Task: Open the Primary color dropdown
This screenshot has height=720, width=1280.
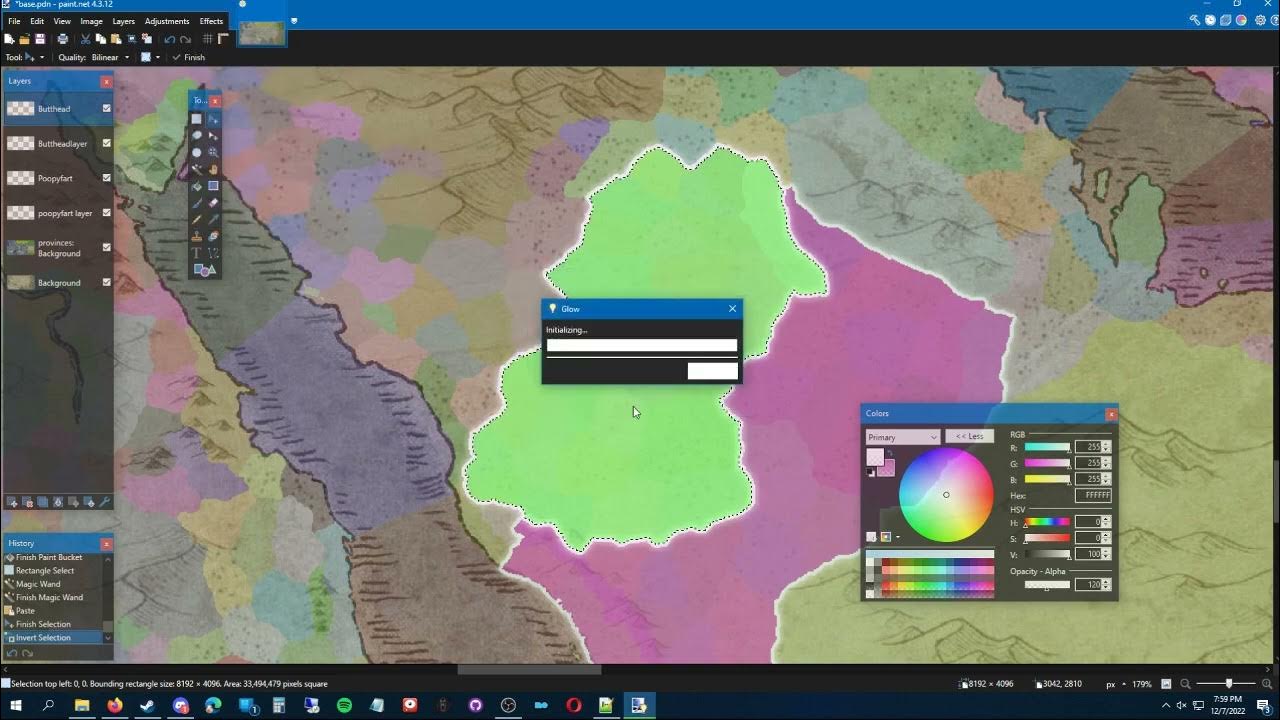Action: coord(903,437)
